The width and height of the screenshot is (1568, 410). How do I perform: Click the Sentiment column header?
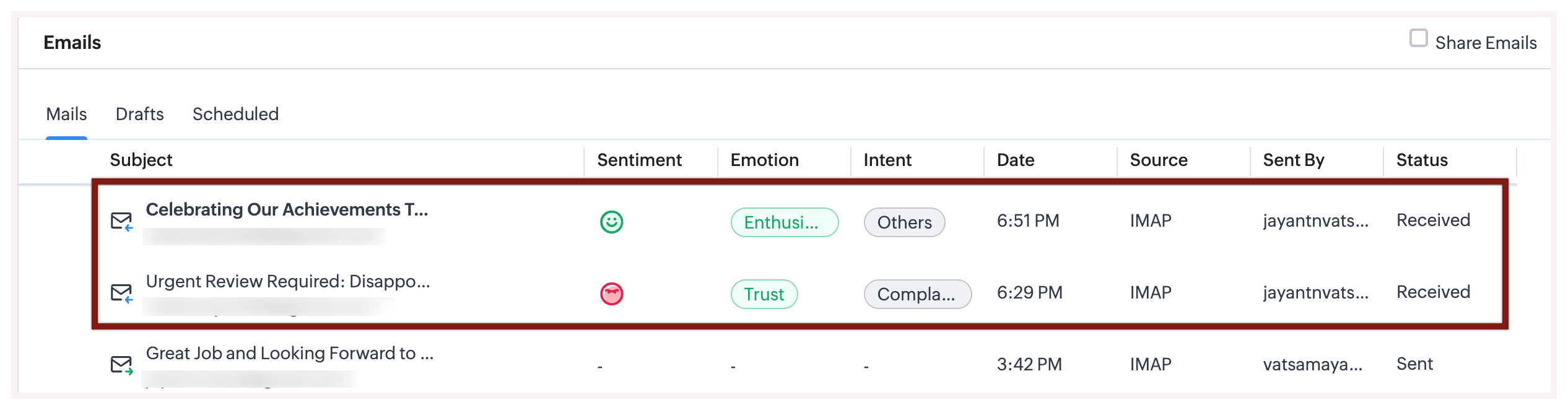coord(639,160)
